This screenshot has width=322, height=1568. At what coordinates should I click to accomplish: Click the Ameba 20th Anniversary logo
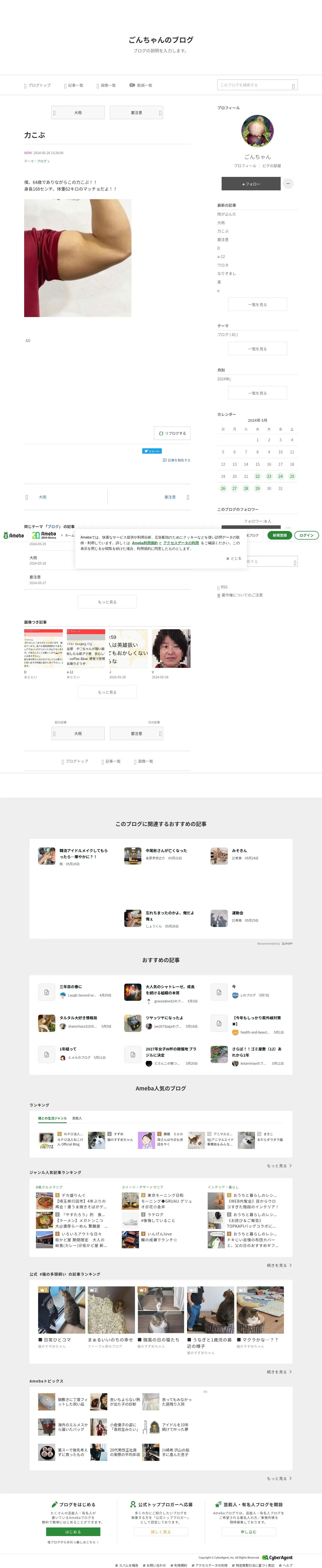[44, 535]
